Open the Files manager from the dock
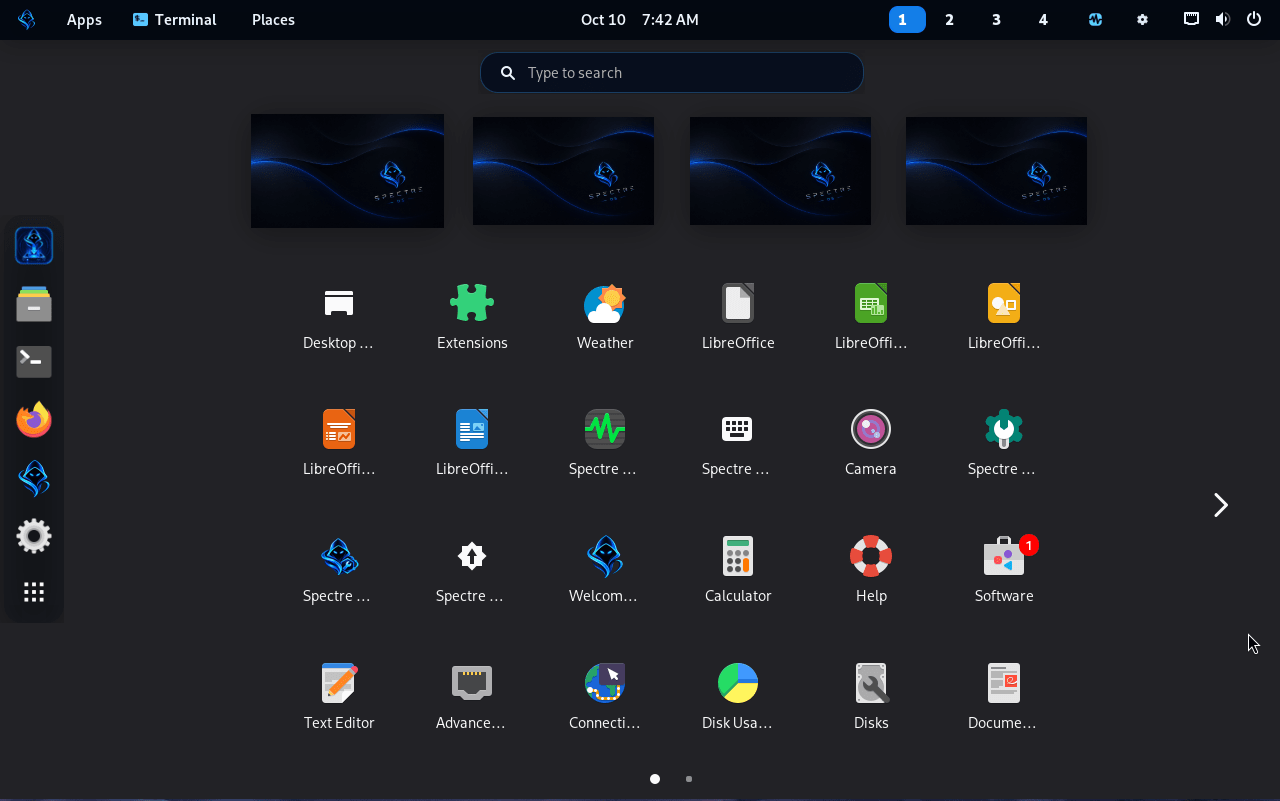Image resolution: width=1280 pixels, height=801 pixels. 34,304
